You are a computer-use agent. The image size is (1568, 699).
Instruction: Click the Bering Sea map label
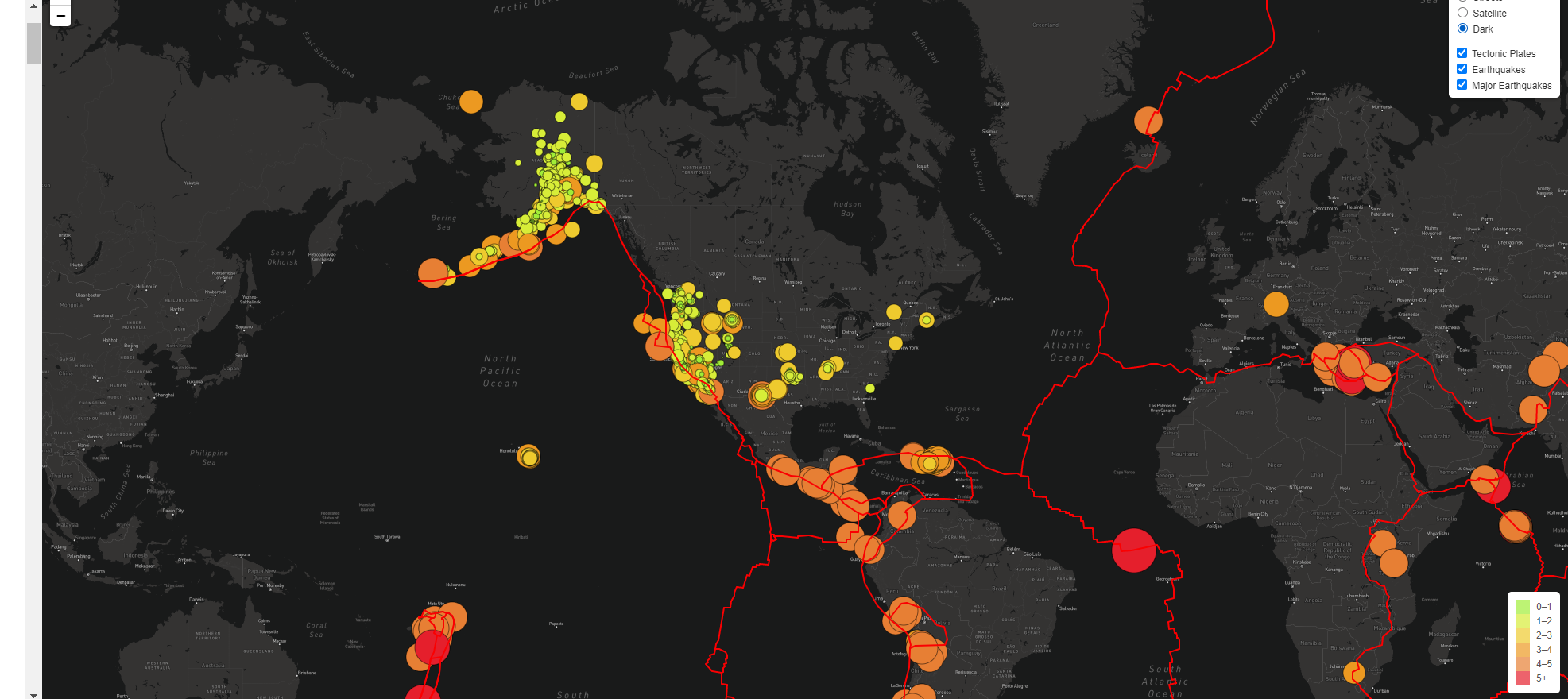[x=443, y=222]
